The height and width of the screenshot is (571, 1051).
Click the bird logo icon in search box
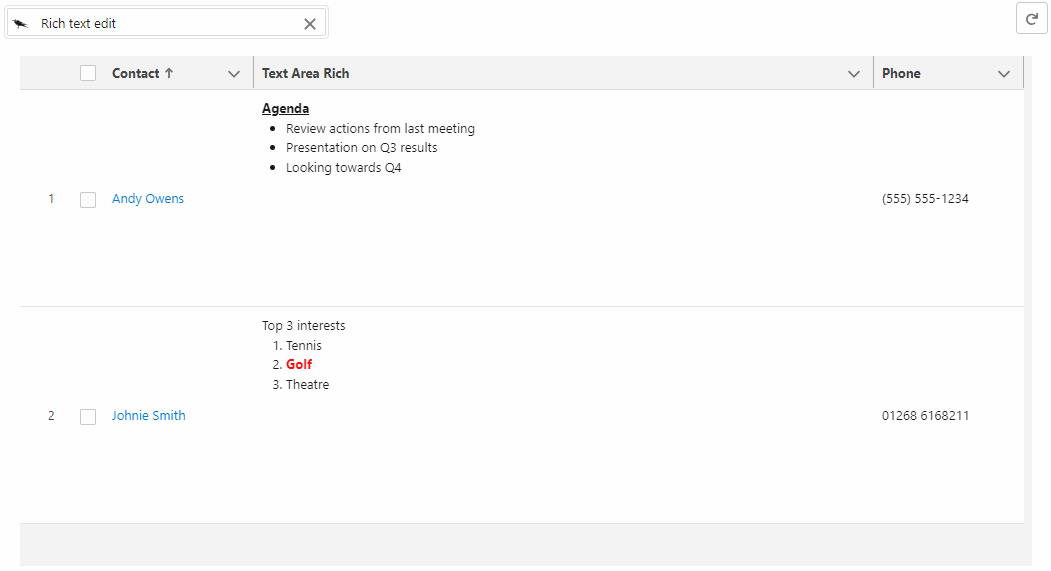coord(21,23)
